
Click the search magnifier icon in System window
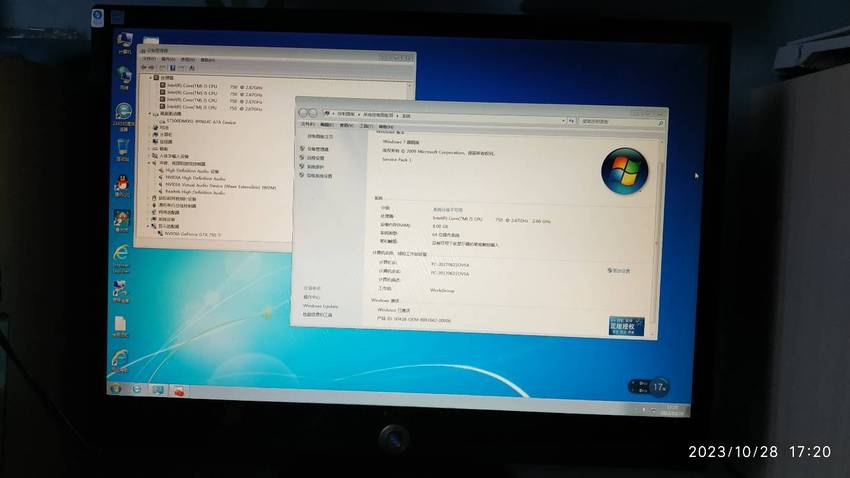[x=660, y=124]
